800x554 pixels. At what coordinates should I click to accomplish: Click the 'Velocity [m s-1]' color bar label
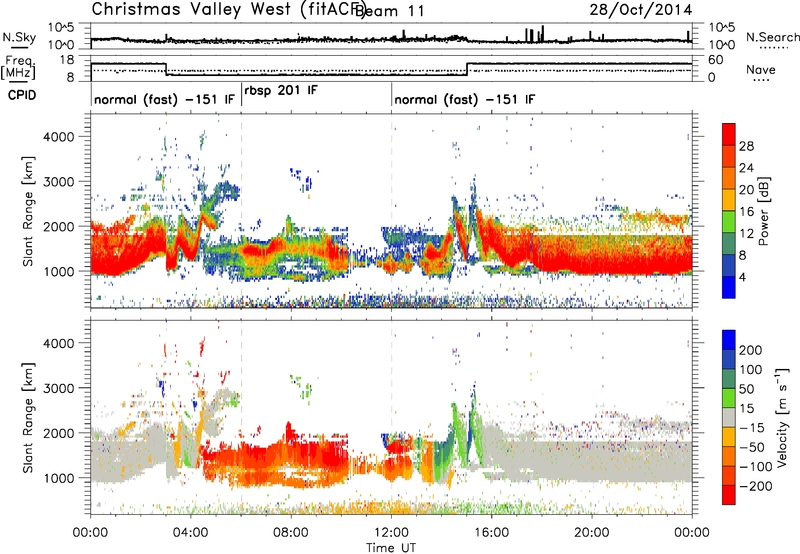coord(781,417)
